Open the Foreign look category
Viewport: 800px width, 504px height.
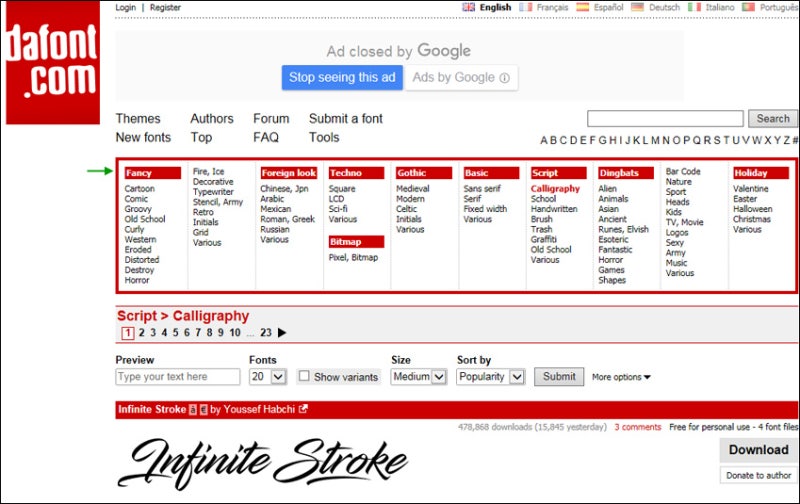pyautogui.click(x=289, y=173)
